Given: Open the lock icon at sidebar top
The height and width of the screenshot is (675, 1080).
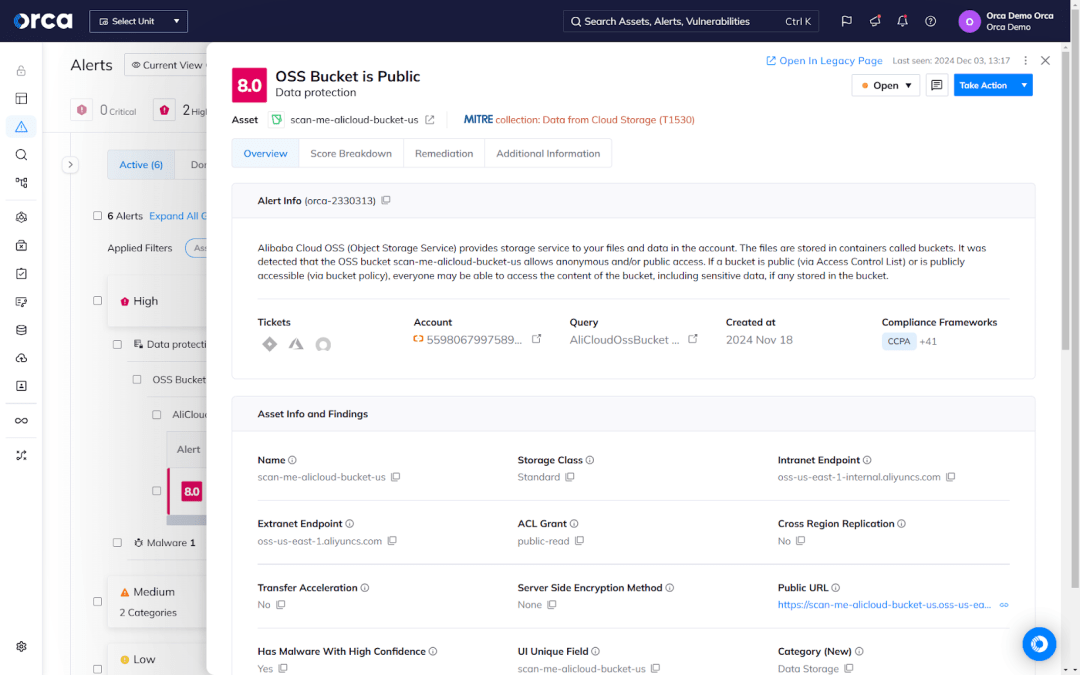Looking at the screenshot, I should point(21,70).
